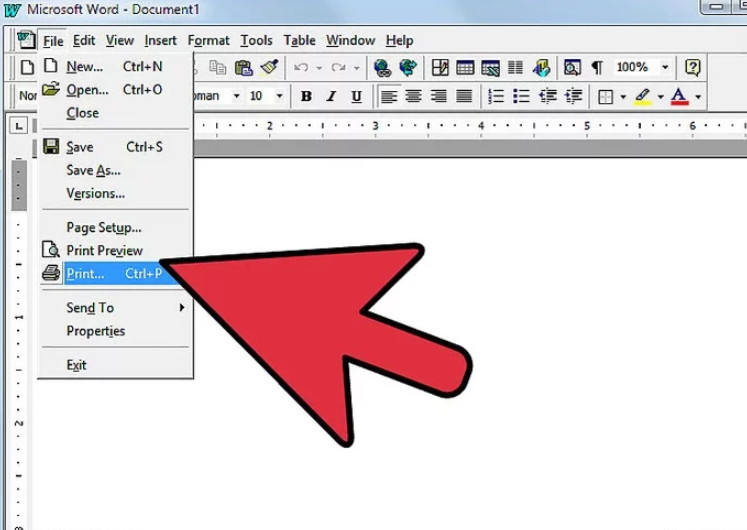The height and width of the screenshot is (530, 747).
Task: Click the Insert Hyperlink globe icon
Action: pyautogui.click(x=382, y=68)
